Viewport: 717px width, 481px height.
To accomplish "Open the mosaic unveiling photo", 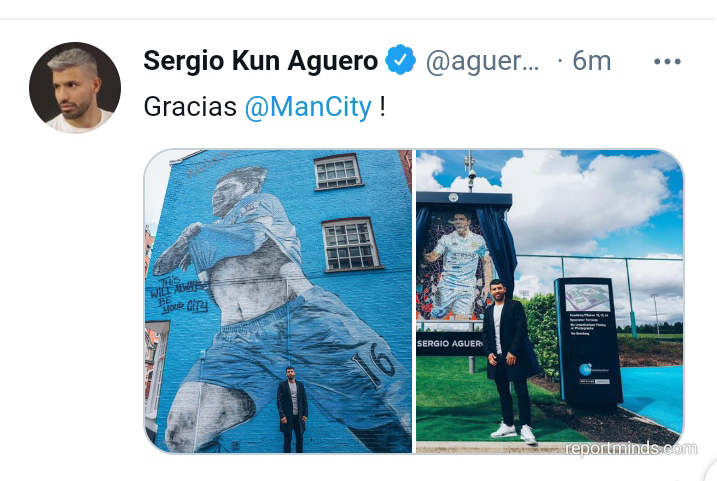I will [x=550, y=301].
